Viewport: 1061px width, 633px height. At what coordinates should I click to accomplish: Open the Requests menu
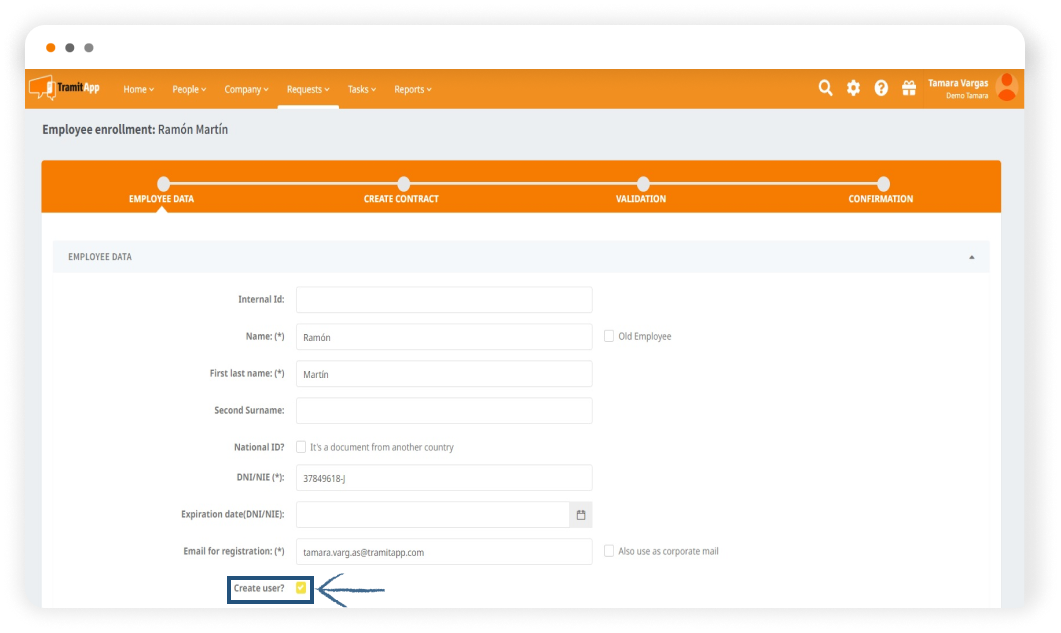pos(308,89)
